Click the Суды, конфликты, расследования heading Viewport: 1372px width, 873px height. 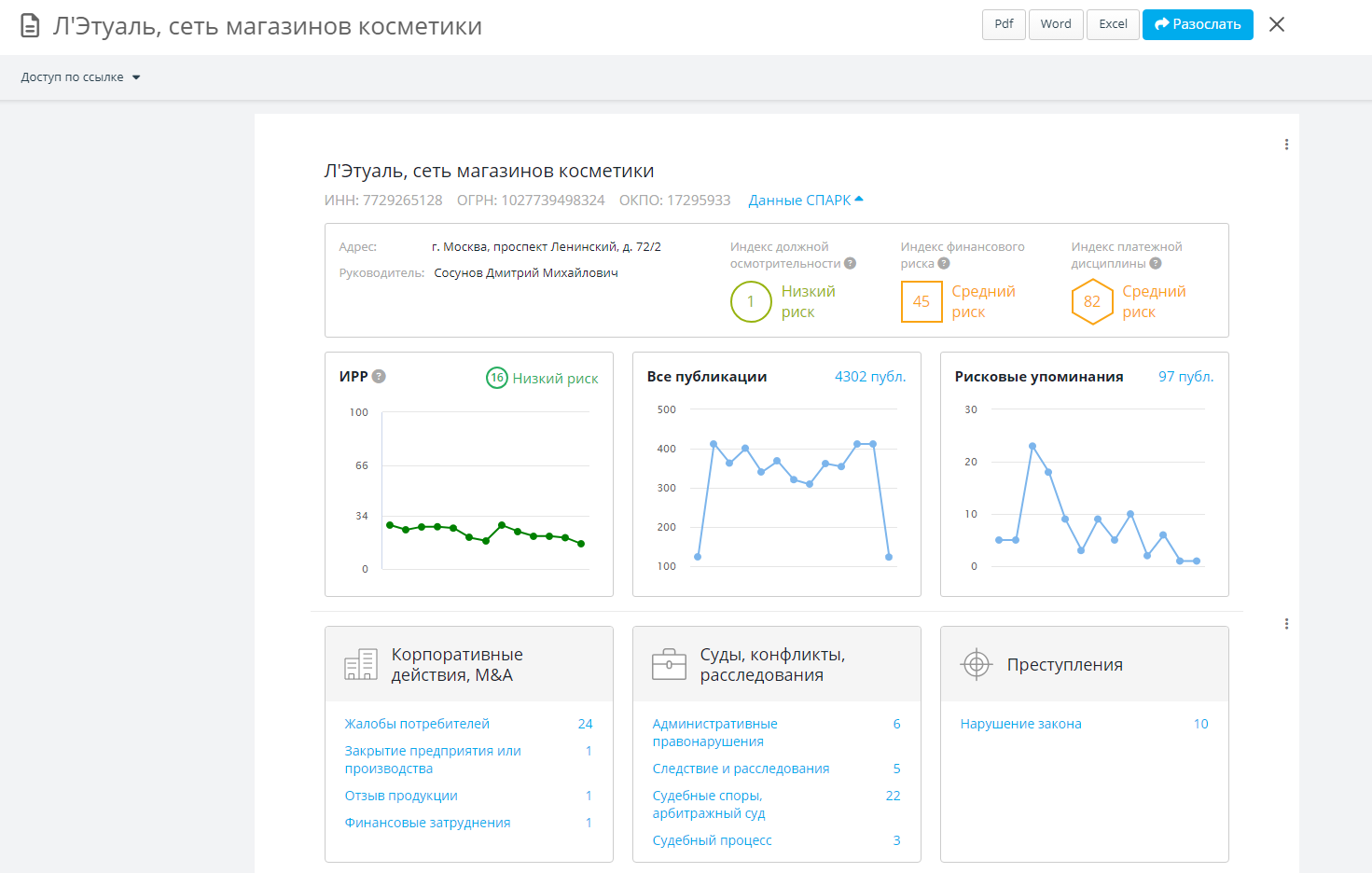point(773,665)
